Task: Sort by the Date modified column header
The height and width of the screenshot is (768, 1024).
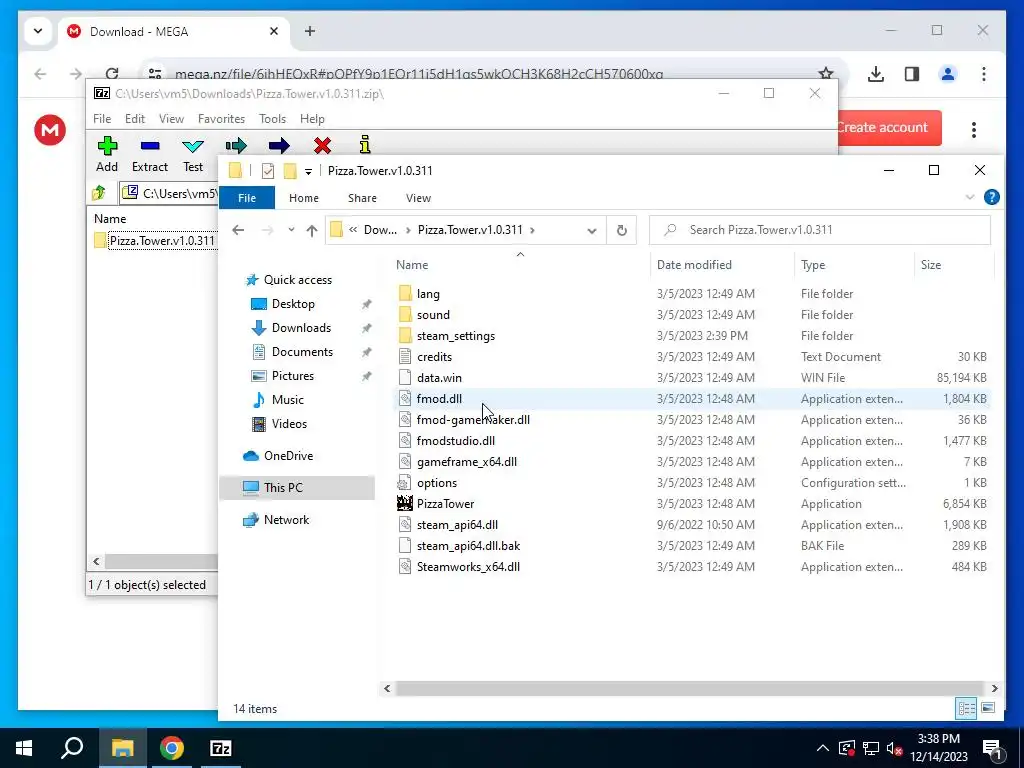Action: [x=694, y=264]
